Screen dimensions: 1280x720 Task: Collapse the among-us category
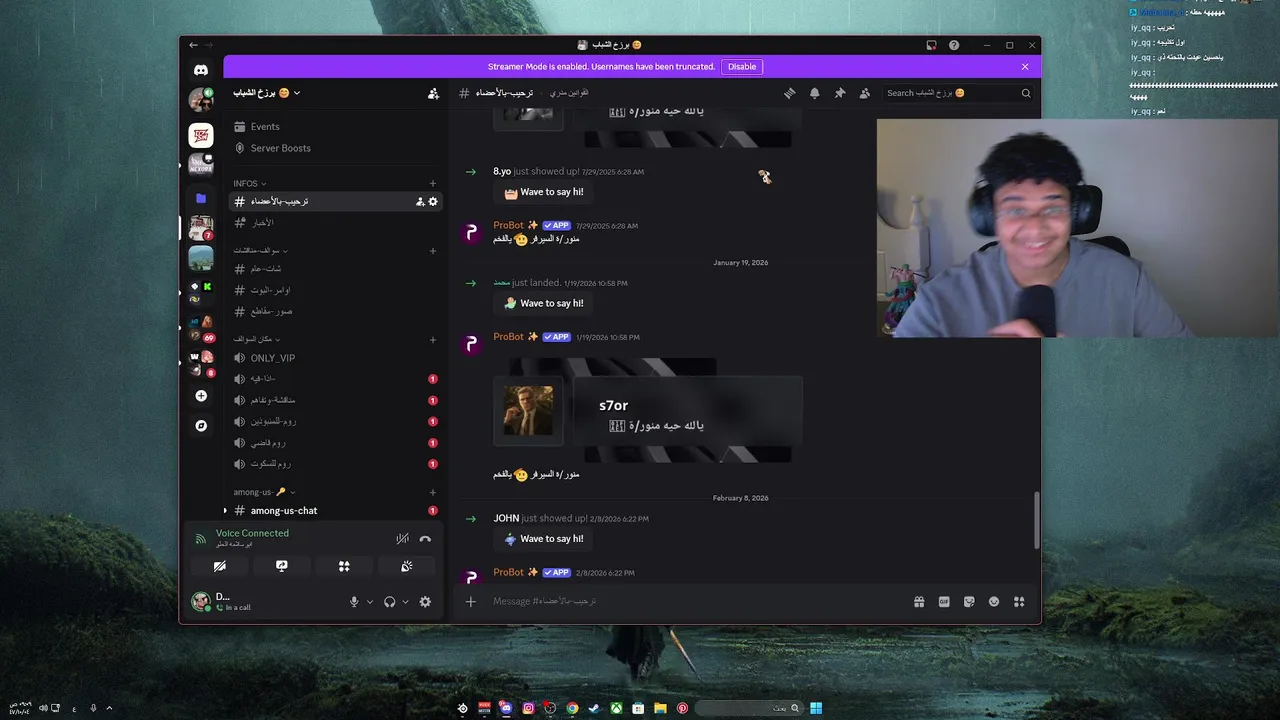pos(264,492)
